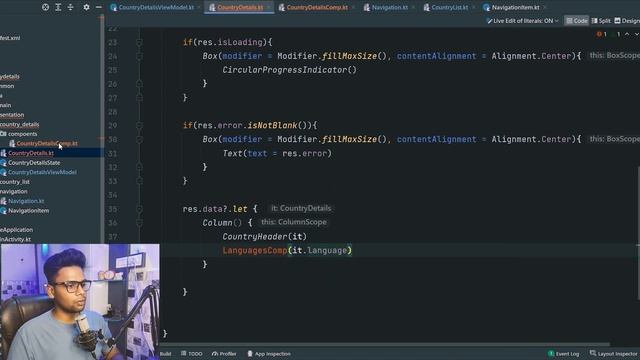Select navigation folder in project tree
The width and height of the screenshot is (640, 360).
(14, 191)
